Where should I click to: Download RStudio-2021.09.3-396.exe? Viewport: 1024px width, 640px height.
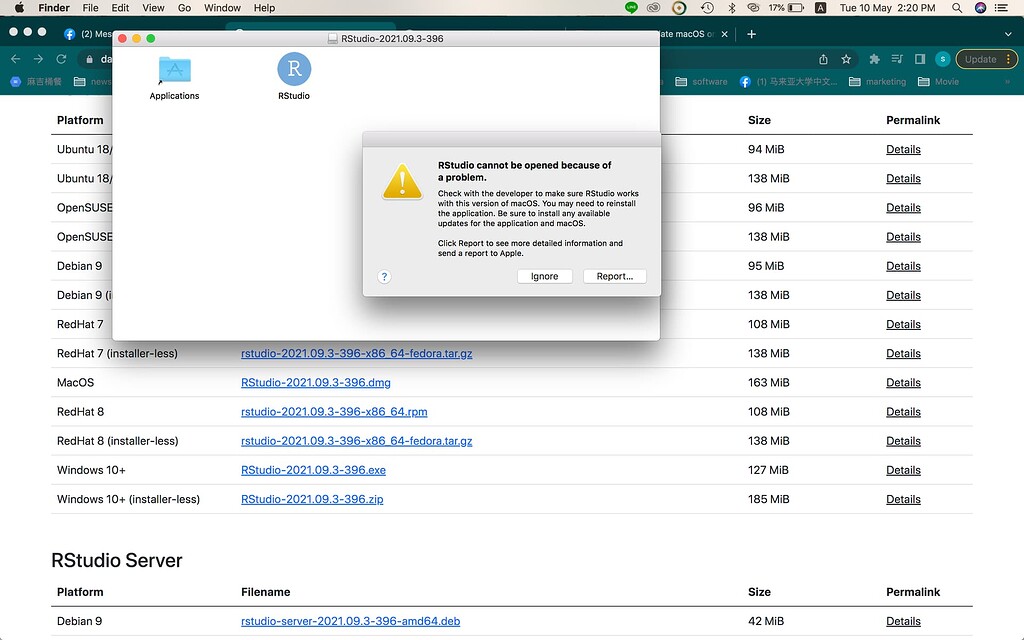tap(313, 470)
